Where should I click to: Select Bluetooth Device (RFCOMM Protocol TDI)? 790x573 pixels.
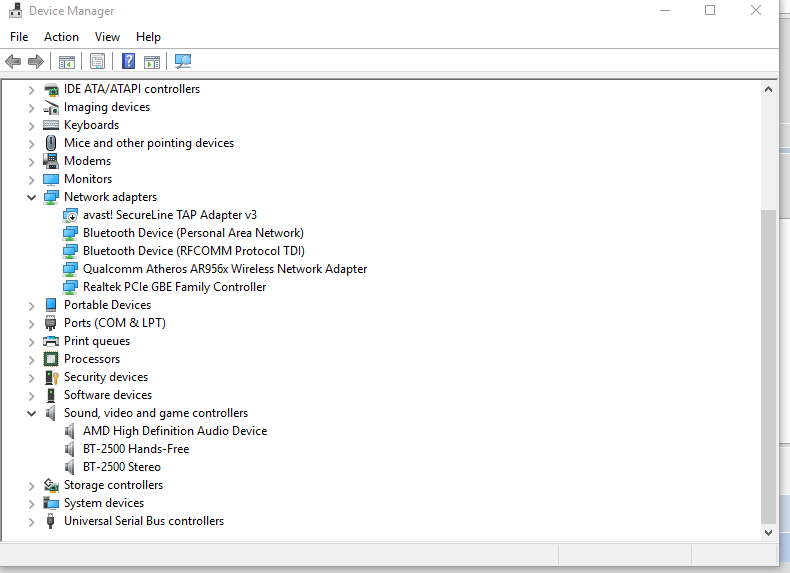[193, 251]
